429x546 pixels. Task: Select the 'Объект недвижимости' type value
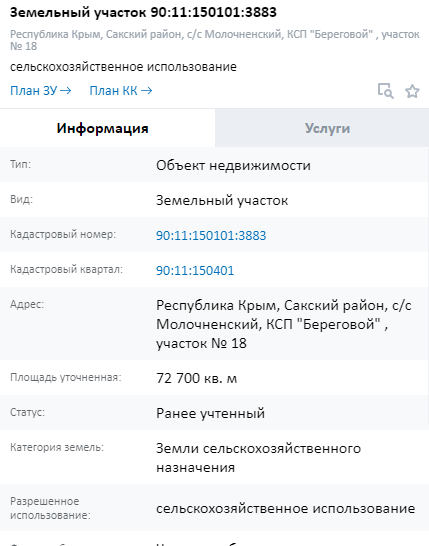[x=233, y=165]
